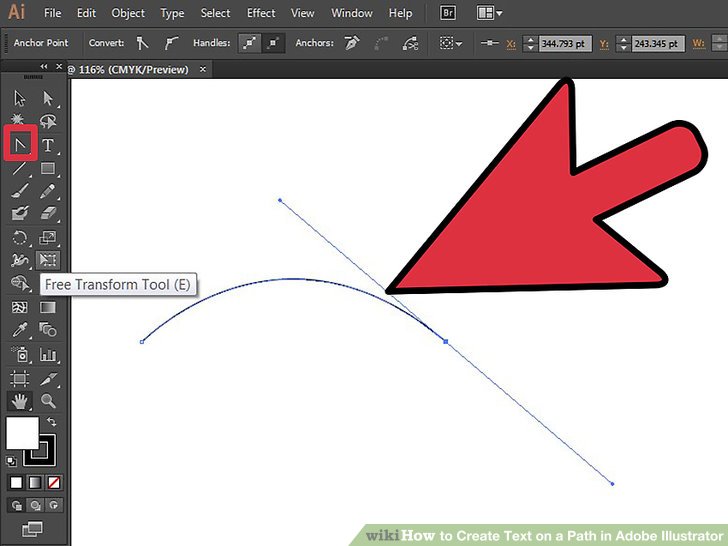
Task: Activate the Zoom tool magnifier
Action: [x=47, y=401]
